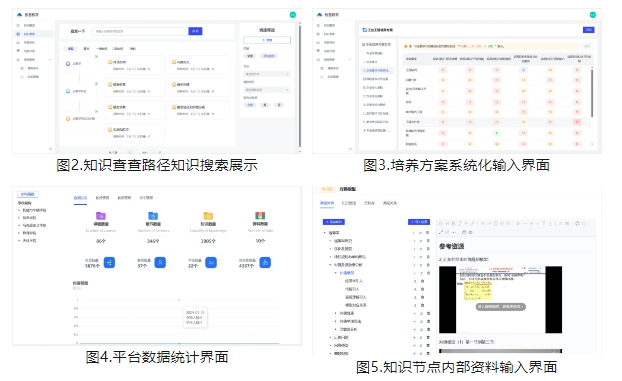
Task: Click the purple course-count folder icon
Action: pyautogui.click(x=101, y=216)
